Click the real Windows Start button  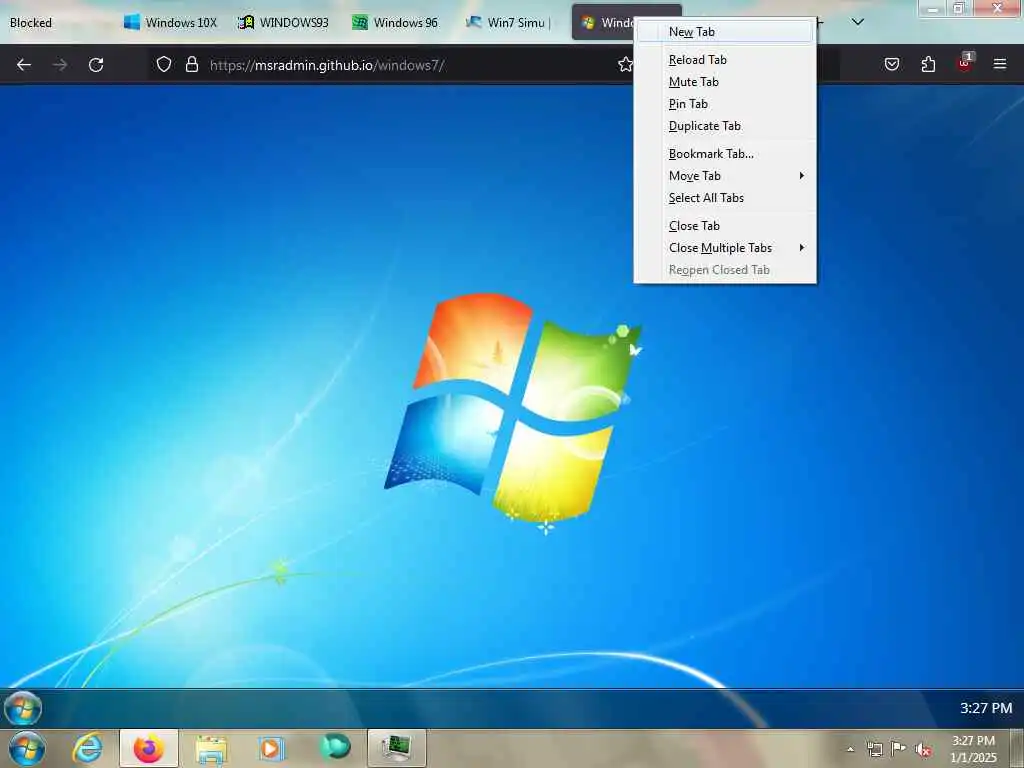pyautogui.click(x=27, y=748)
